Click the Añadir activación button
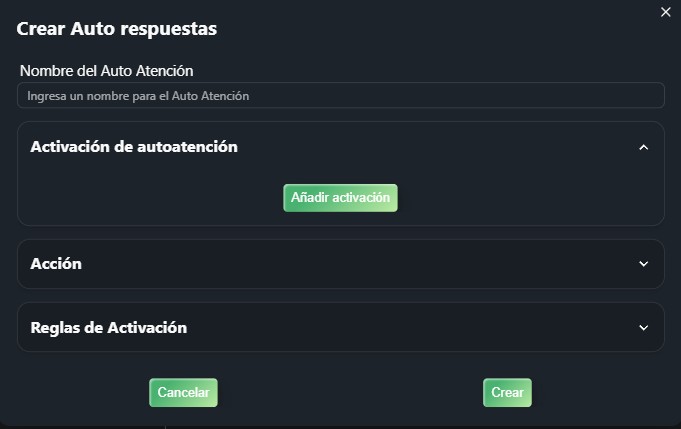This screenshot has height=429, width=681. [340, 198]
